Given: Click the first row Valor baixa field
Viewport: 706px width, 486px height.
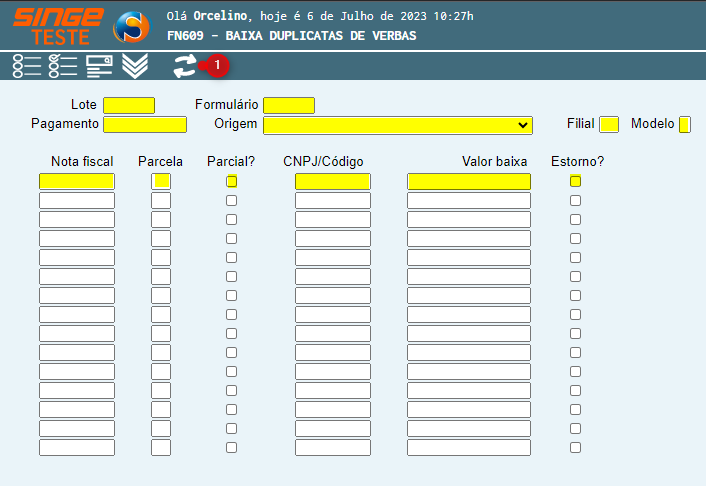Looking at the screenshot, I should click(x=469, y=181).
